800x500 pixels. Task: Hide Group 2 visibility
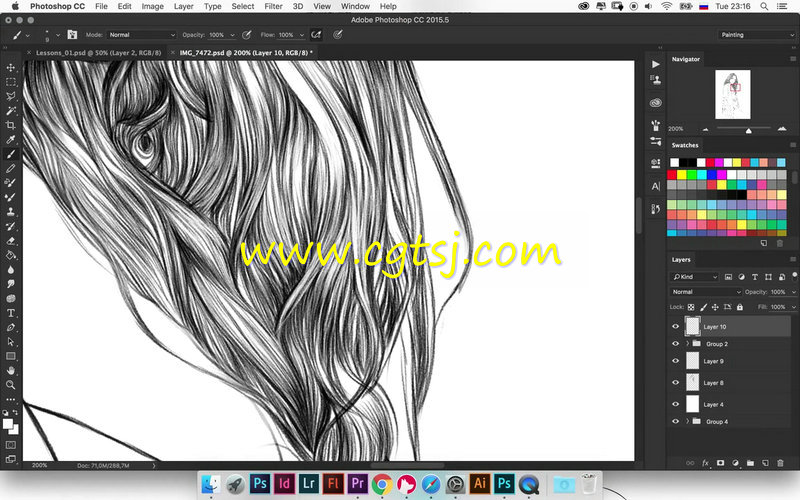[x=676, y=344]
